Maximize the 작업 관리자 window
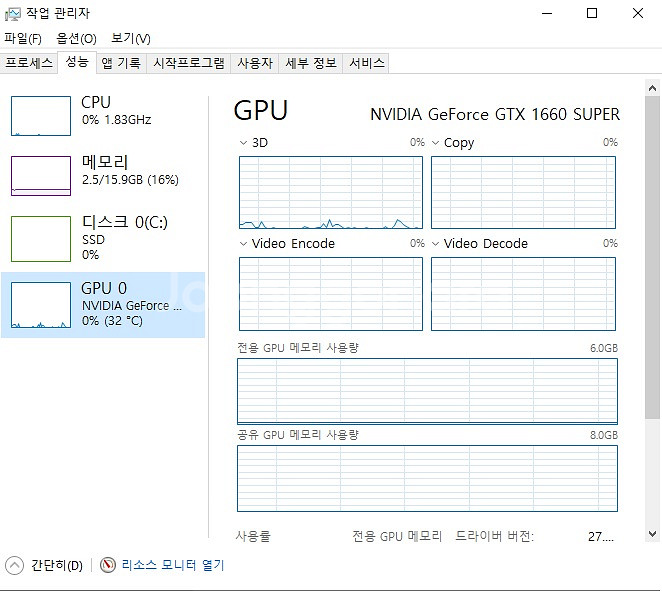This screenshot has width=662, height=591. click(592, 14)
